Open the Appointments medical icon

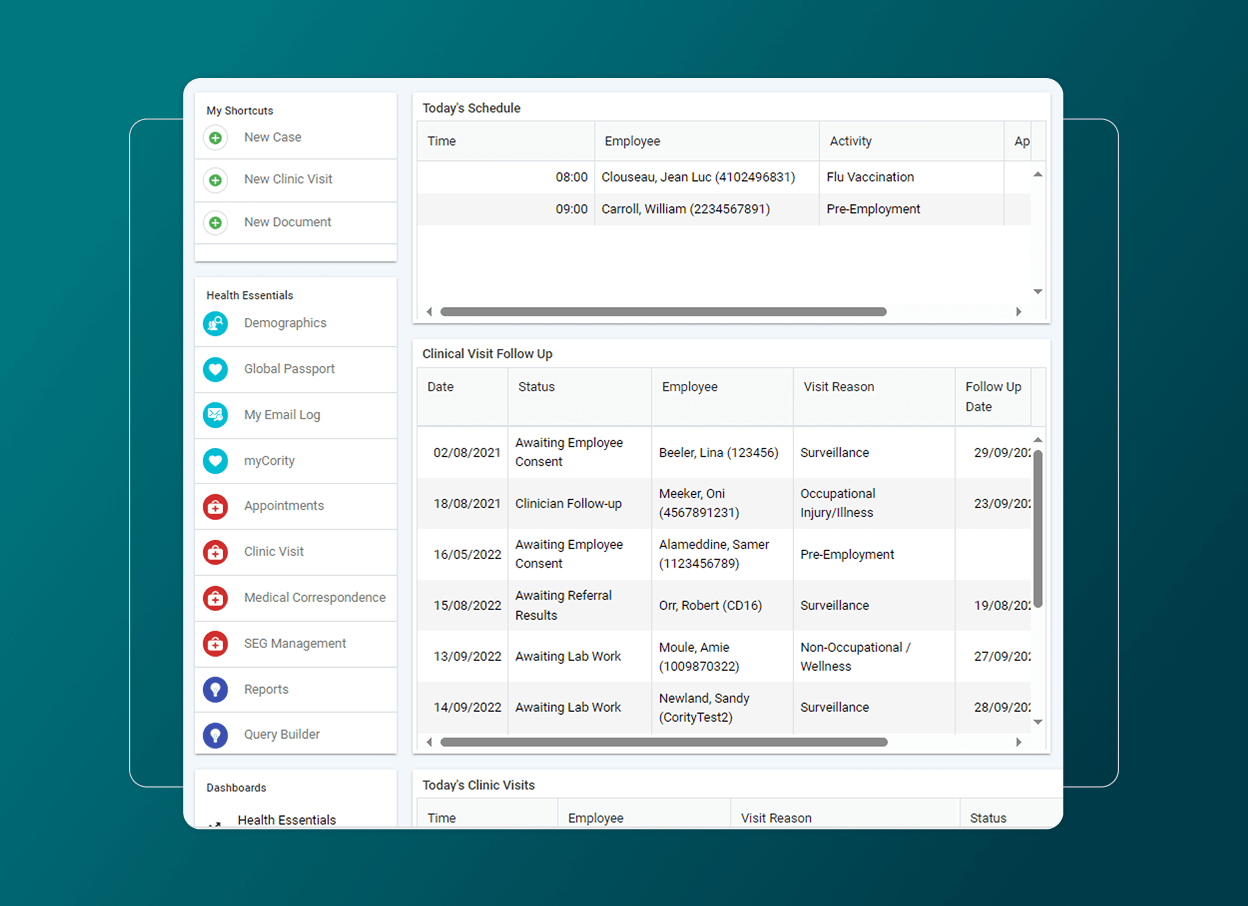pyautogui.click(x=215, y=506)
